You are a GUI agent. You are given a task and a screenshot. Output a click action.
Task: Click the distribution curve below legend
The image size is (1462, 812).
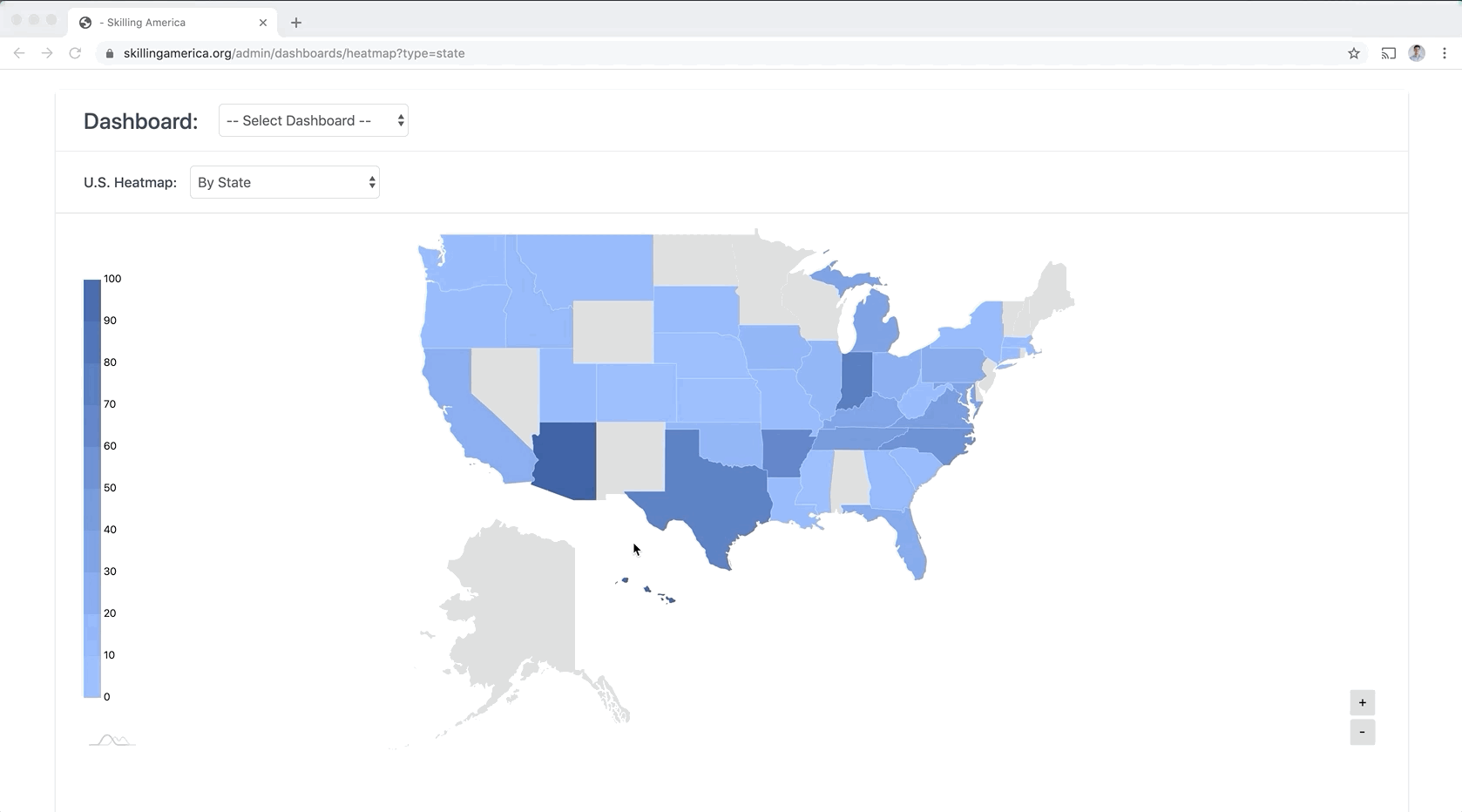pos(112,741)
